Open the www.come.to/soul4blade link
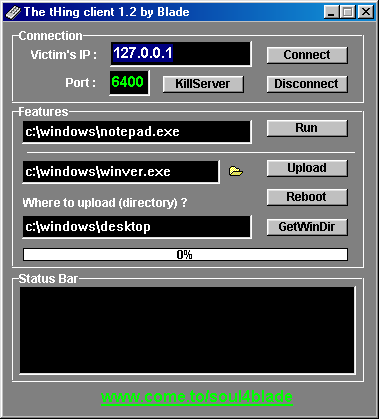The width and height of the screenshot is (379, 419). click(197, 397)
